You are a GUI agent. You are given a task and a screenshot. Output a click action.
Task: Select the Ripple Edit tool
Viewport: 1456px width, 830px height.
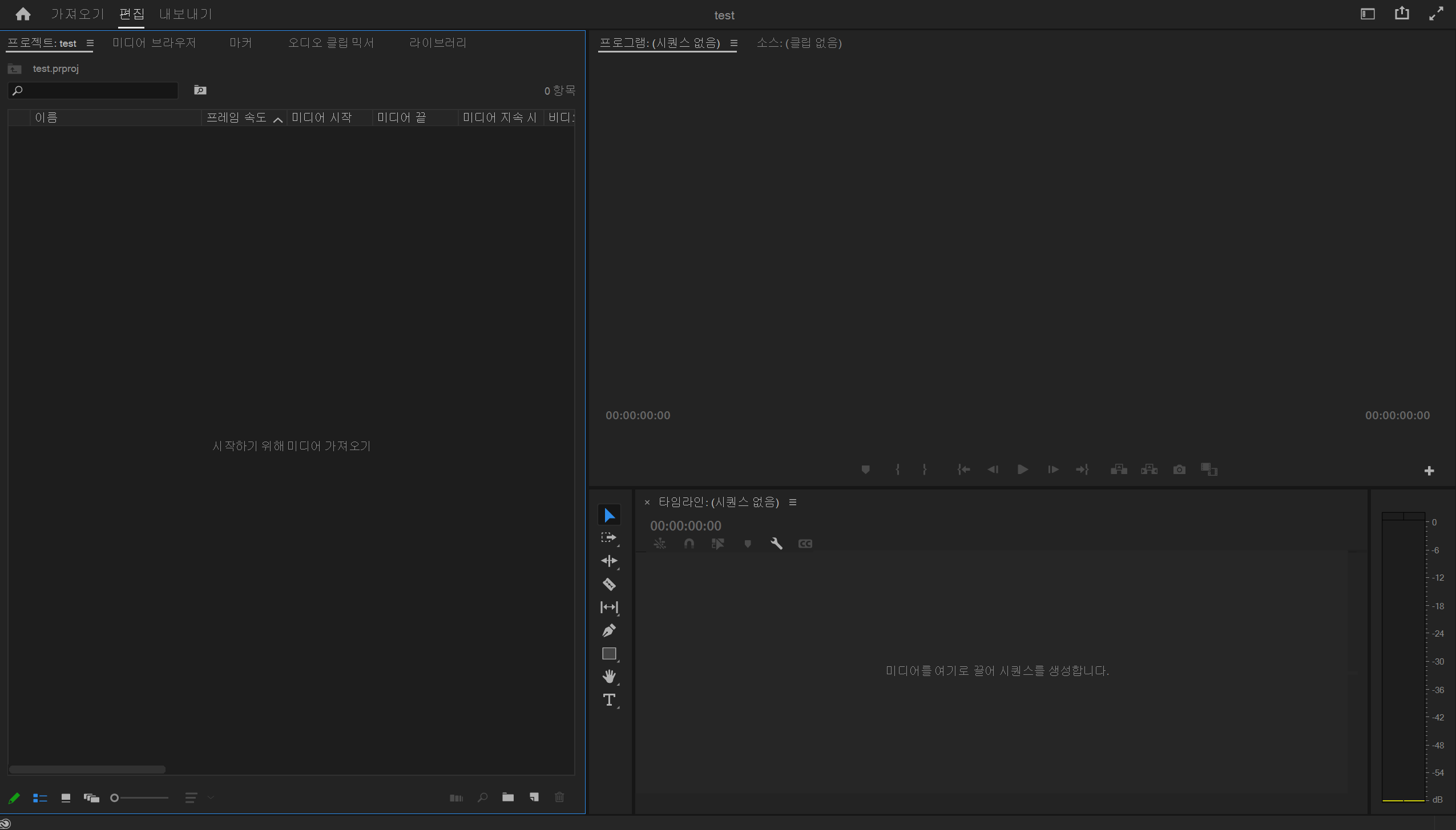point(609,561)
